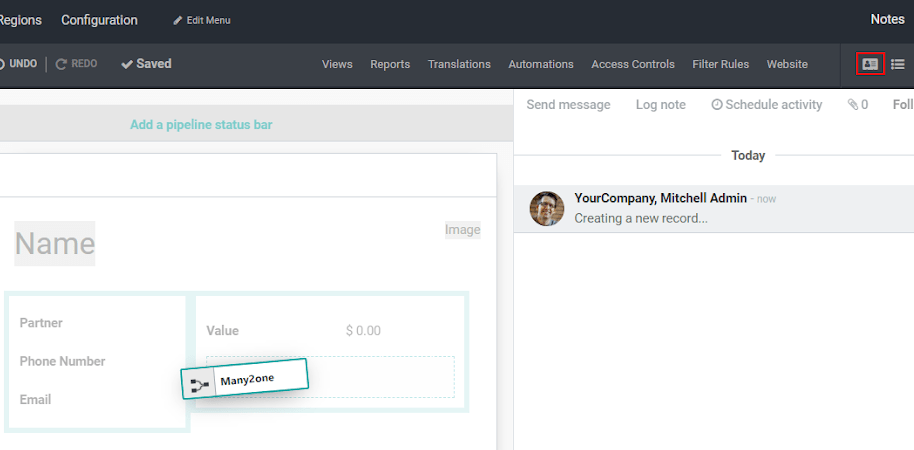This screenshot has width=914, height=450.
Task: Click Schedule activity
Action: (x=767, y=105)
